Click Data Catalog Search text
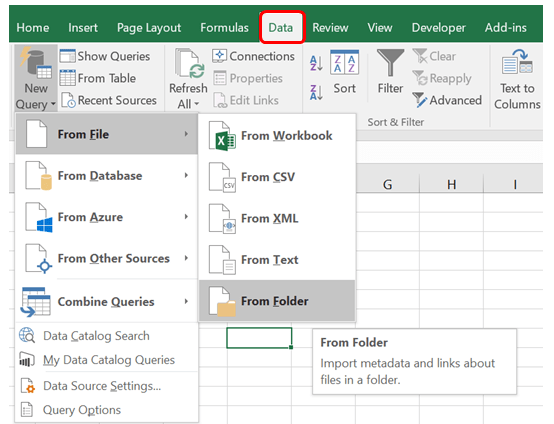The height and width of the screenshot is (424, 554). 96,336
